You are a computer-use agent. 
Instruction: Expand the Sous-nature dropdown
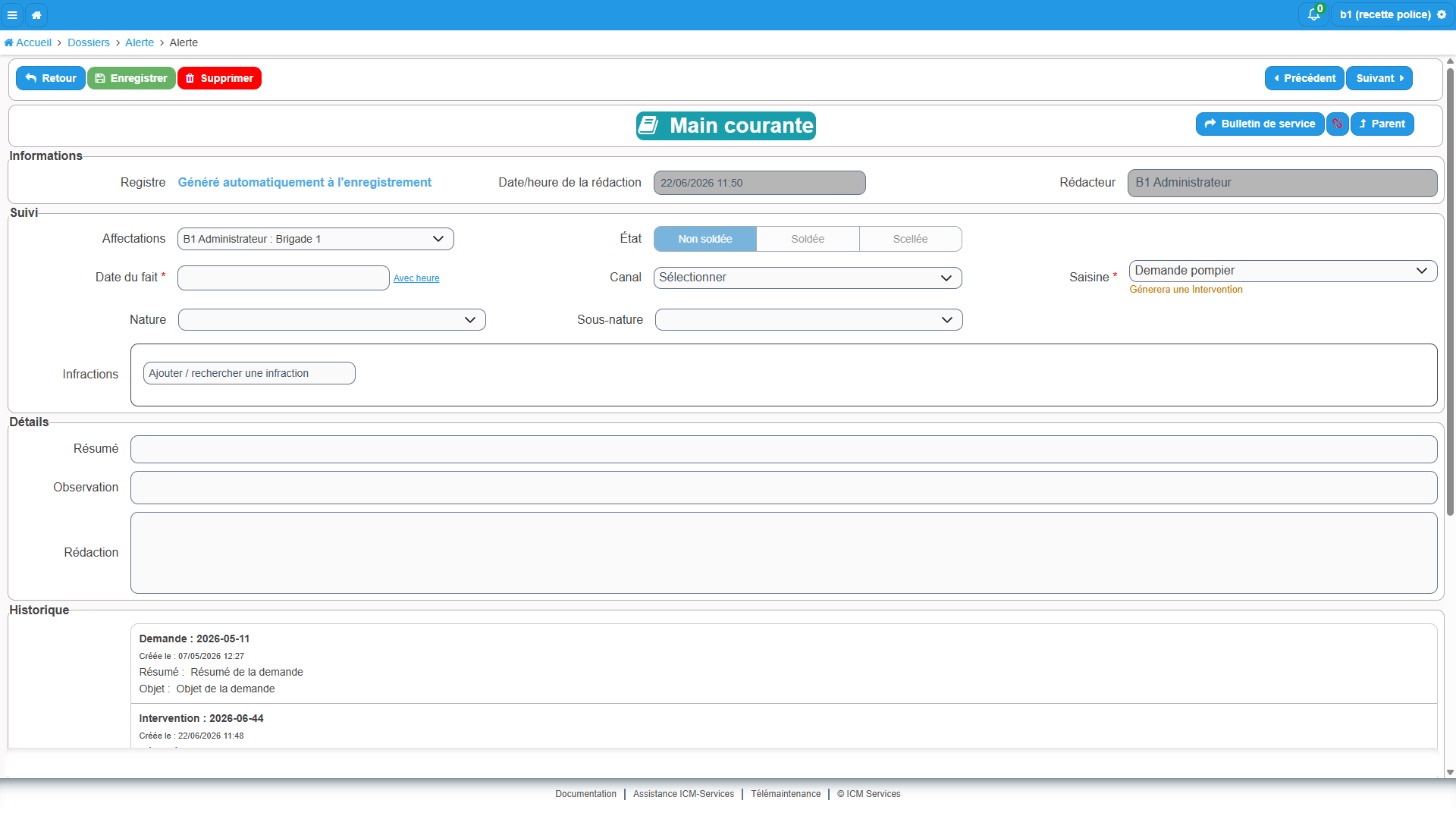tap(809, 320)
